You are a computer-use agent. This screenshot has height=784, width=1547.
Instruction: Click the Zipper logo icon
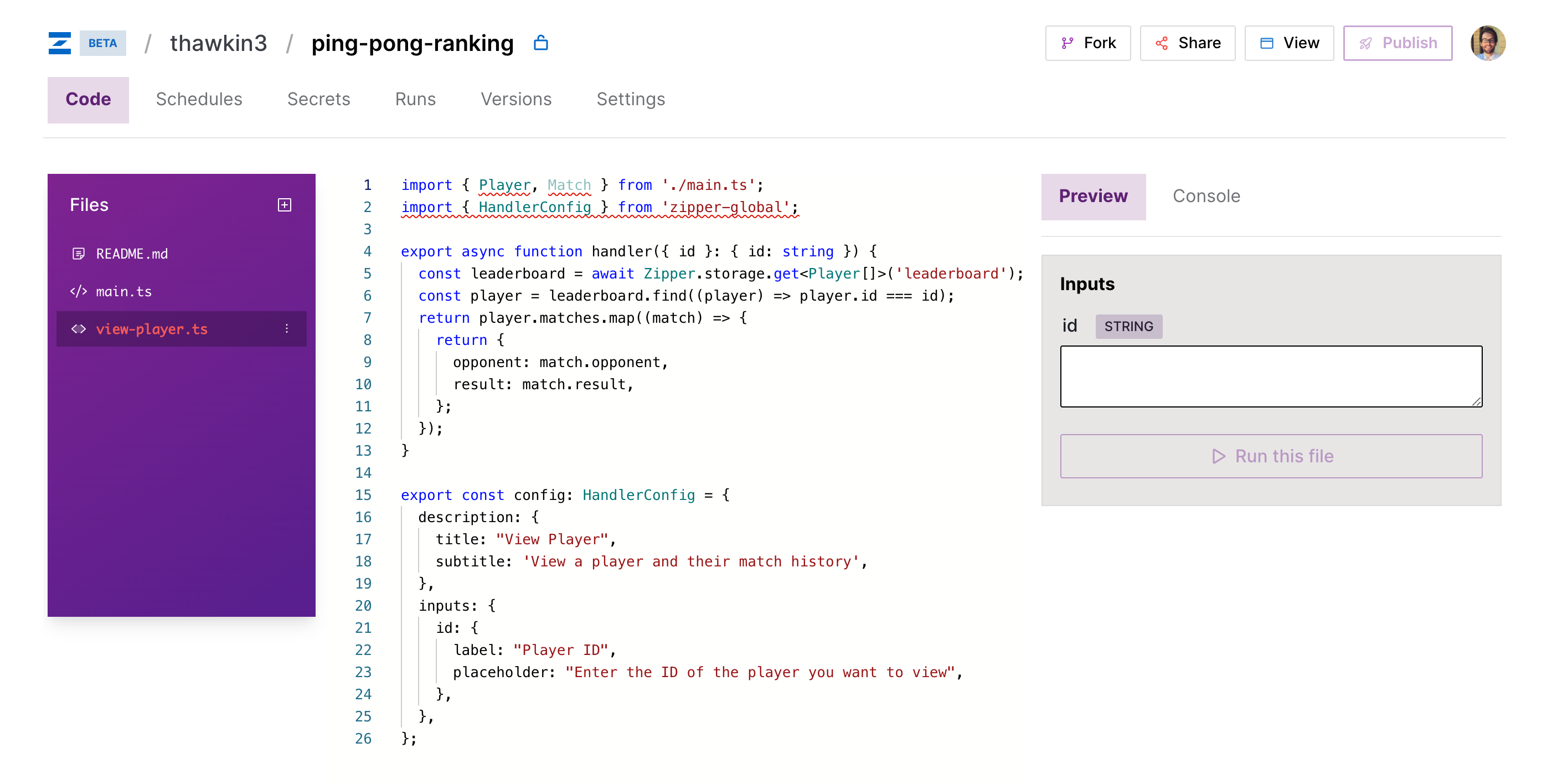[59, 43]
